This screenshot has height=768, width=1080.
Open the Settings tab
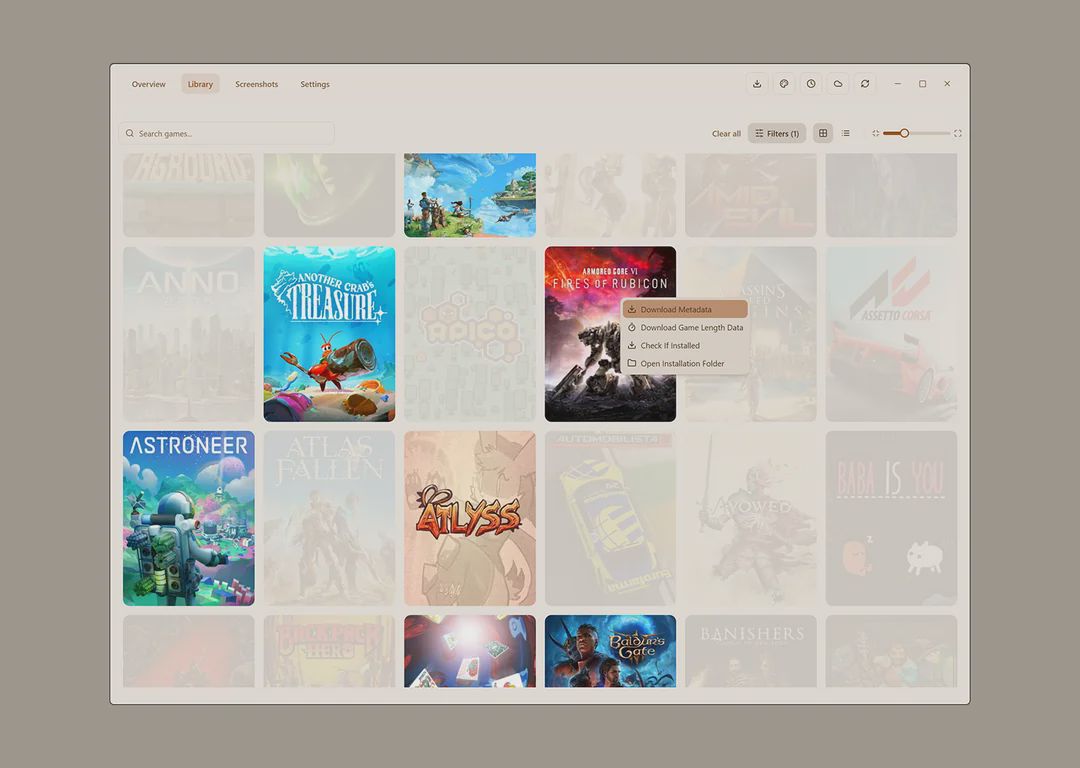315,84
